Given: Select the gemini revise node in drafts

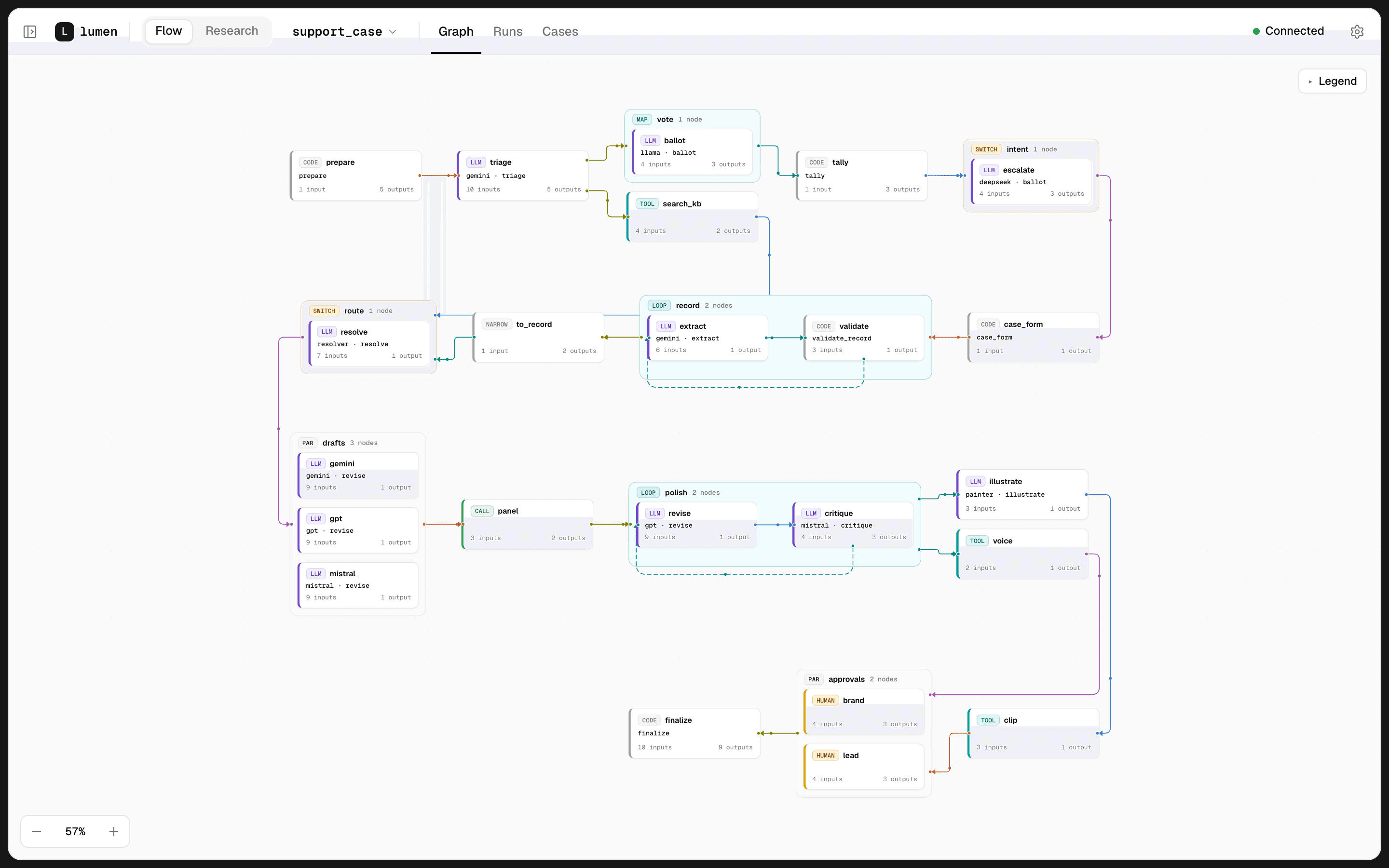Looking at the screenshot, I should click(x=358, y=475).
